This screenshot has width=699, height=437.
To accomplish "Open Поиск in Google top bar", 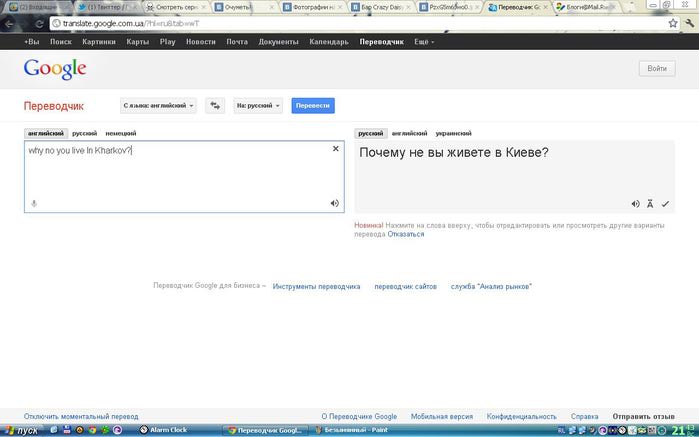I will [x=61, y=42].
